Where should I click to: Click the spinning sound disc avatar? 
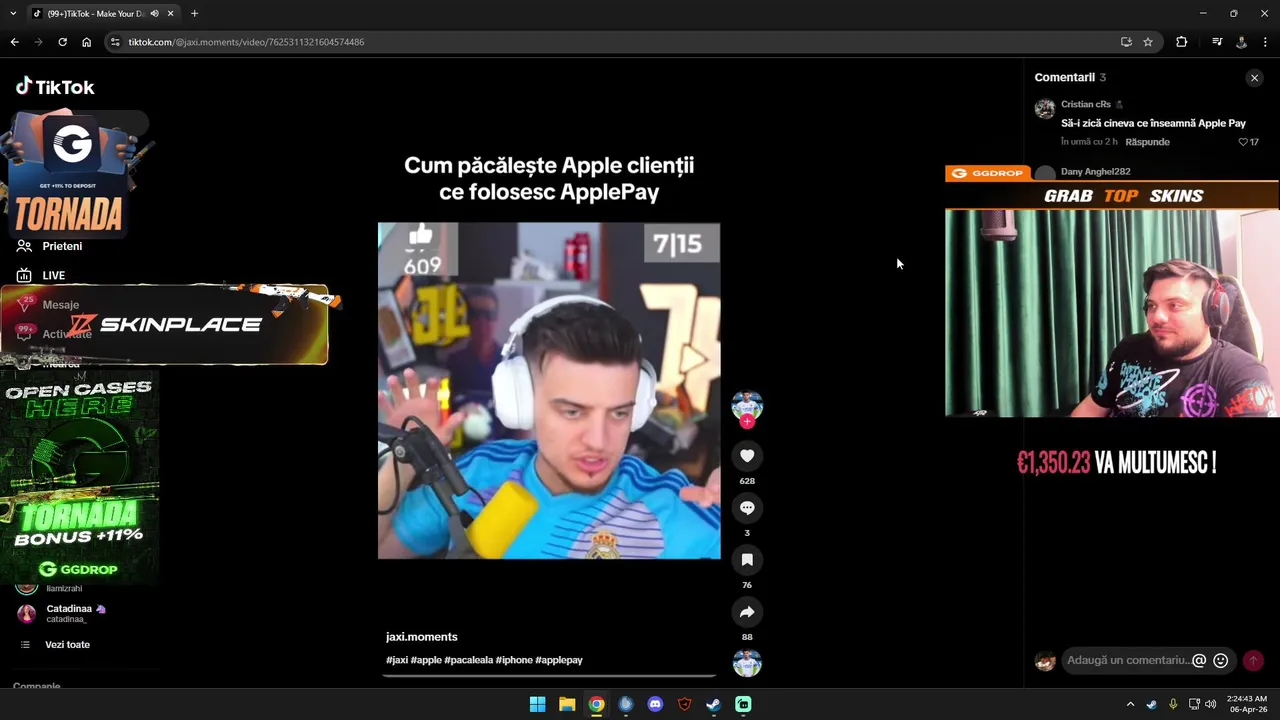(747, 663)
